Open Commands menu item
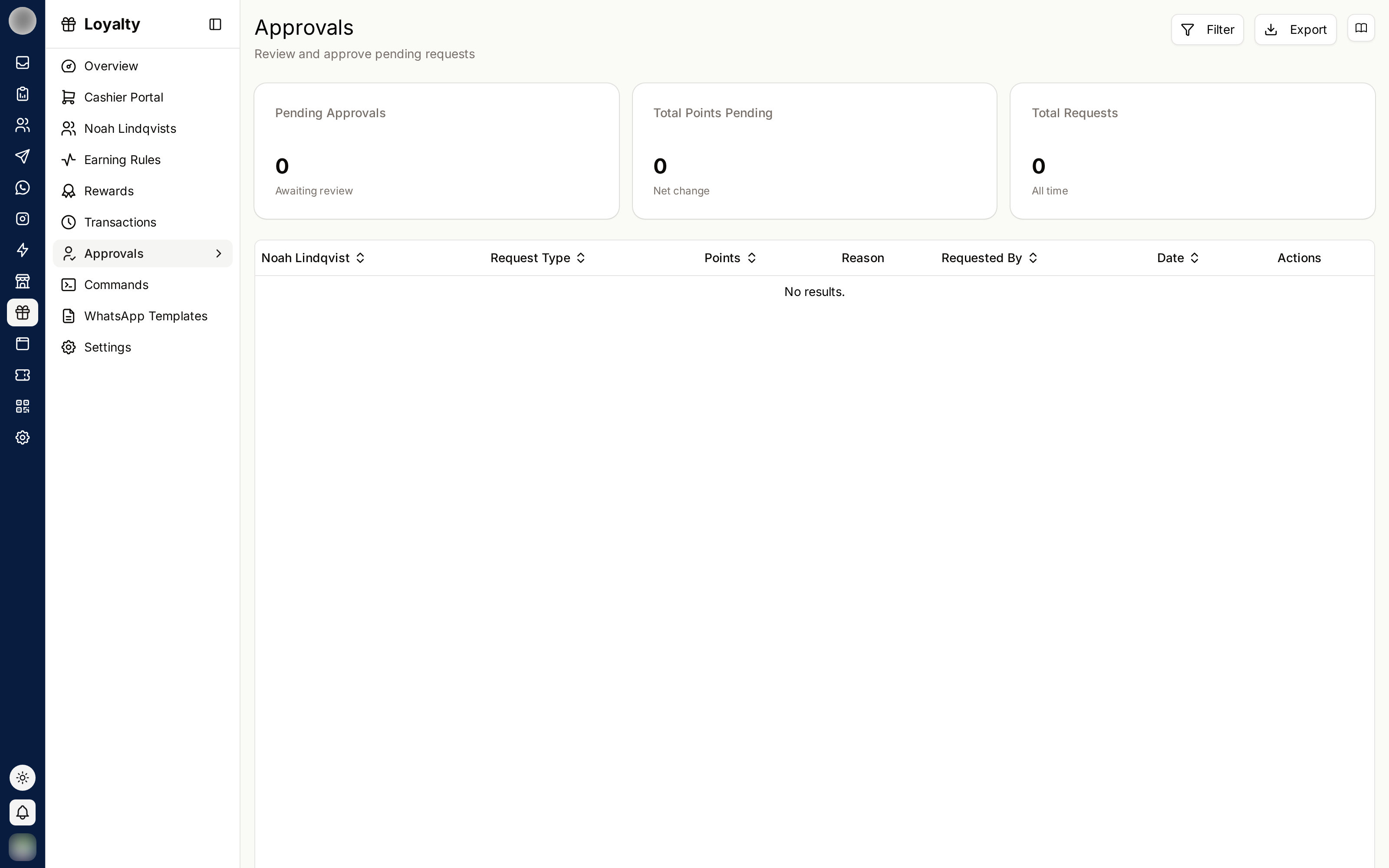1389x868 pixels. click(142, 285)
